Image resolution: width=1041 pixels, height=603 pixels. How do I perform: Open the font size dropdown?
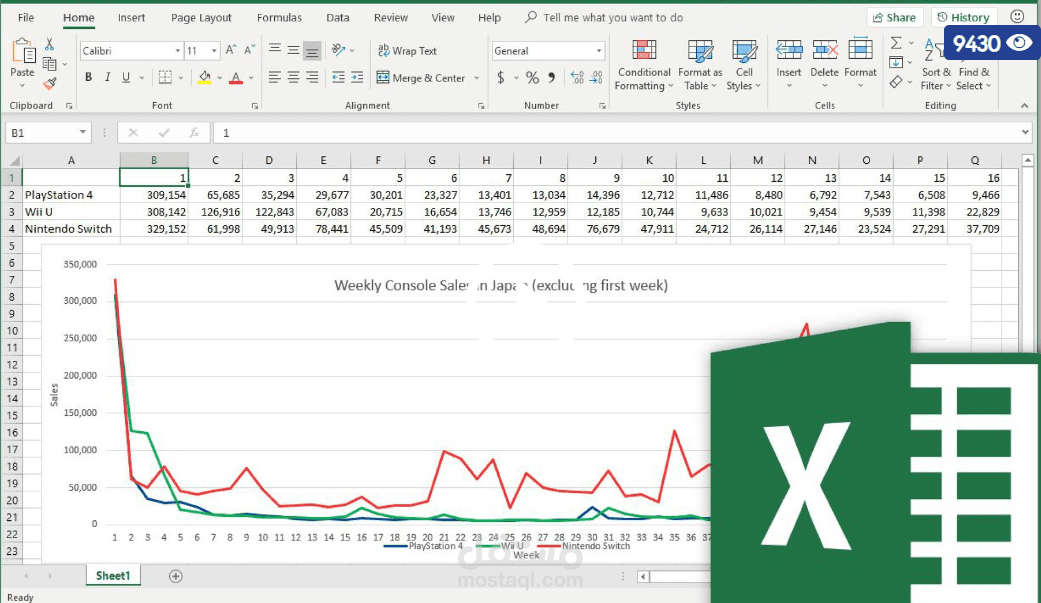pos(214,50)
